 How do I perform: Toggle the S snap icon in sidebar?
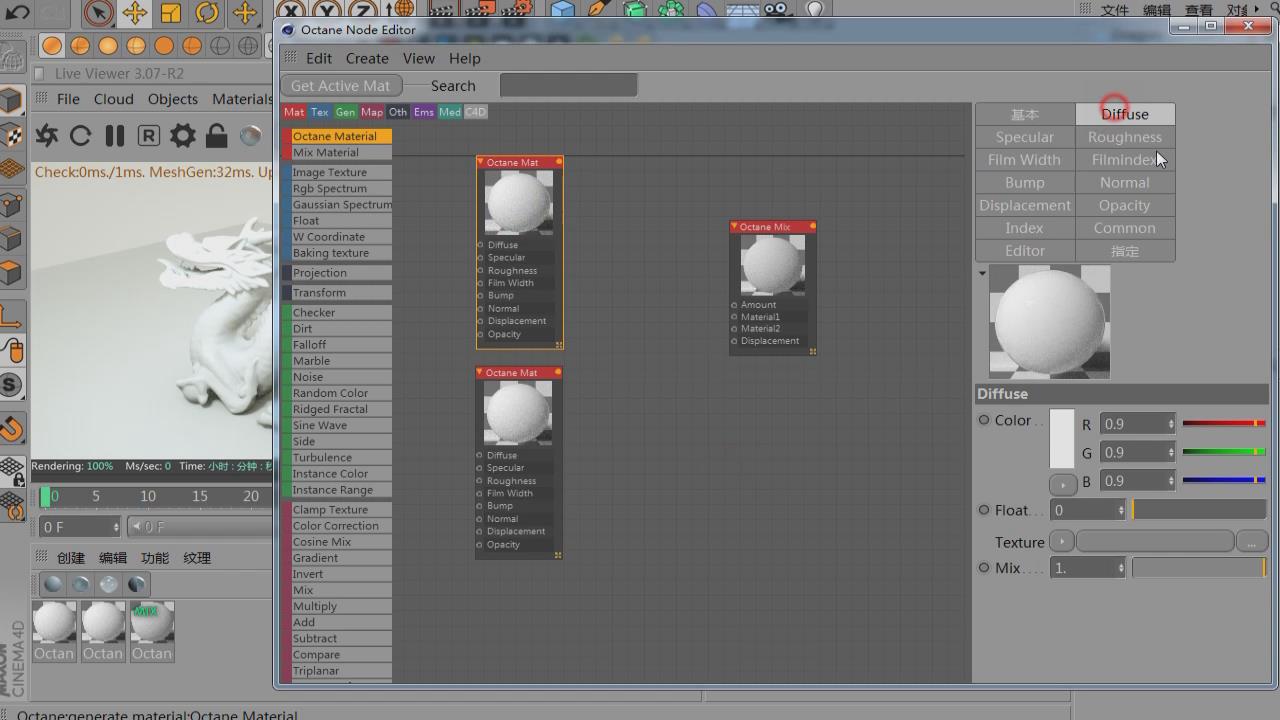point(11,384)
